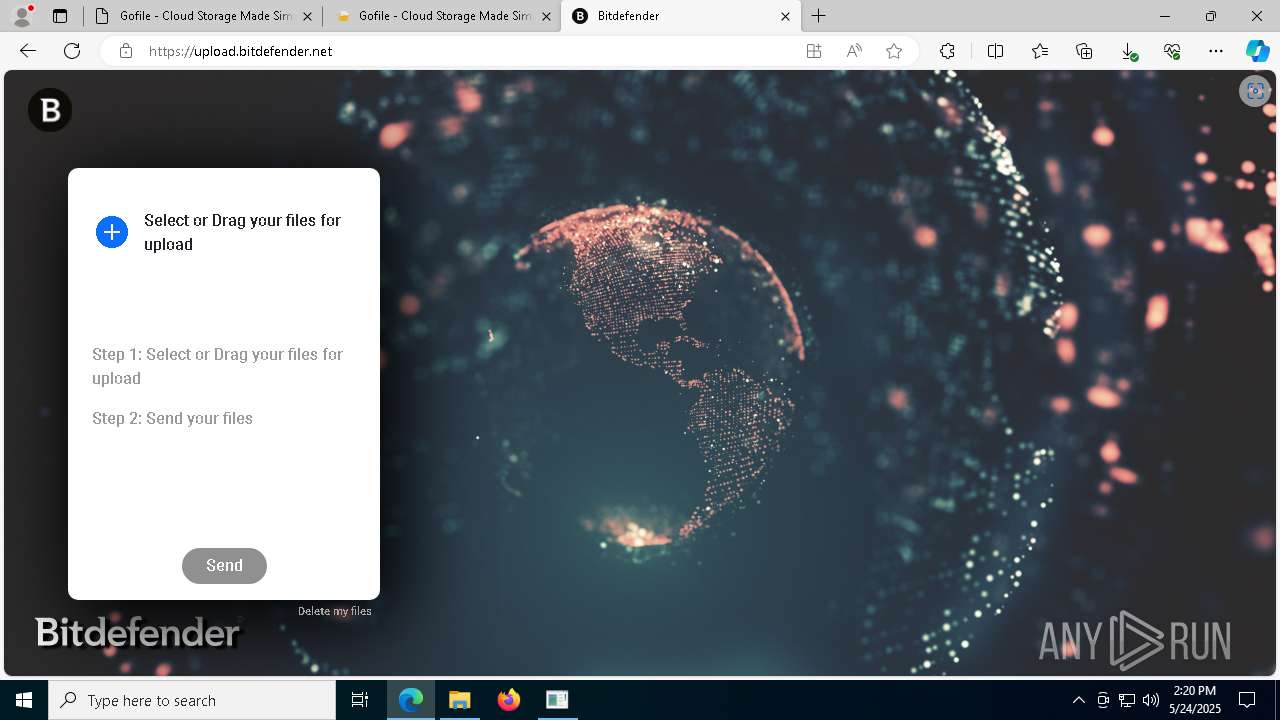
Task: Click the Step 1 instruction text
Action: (x=217, y=366)
